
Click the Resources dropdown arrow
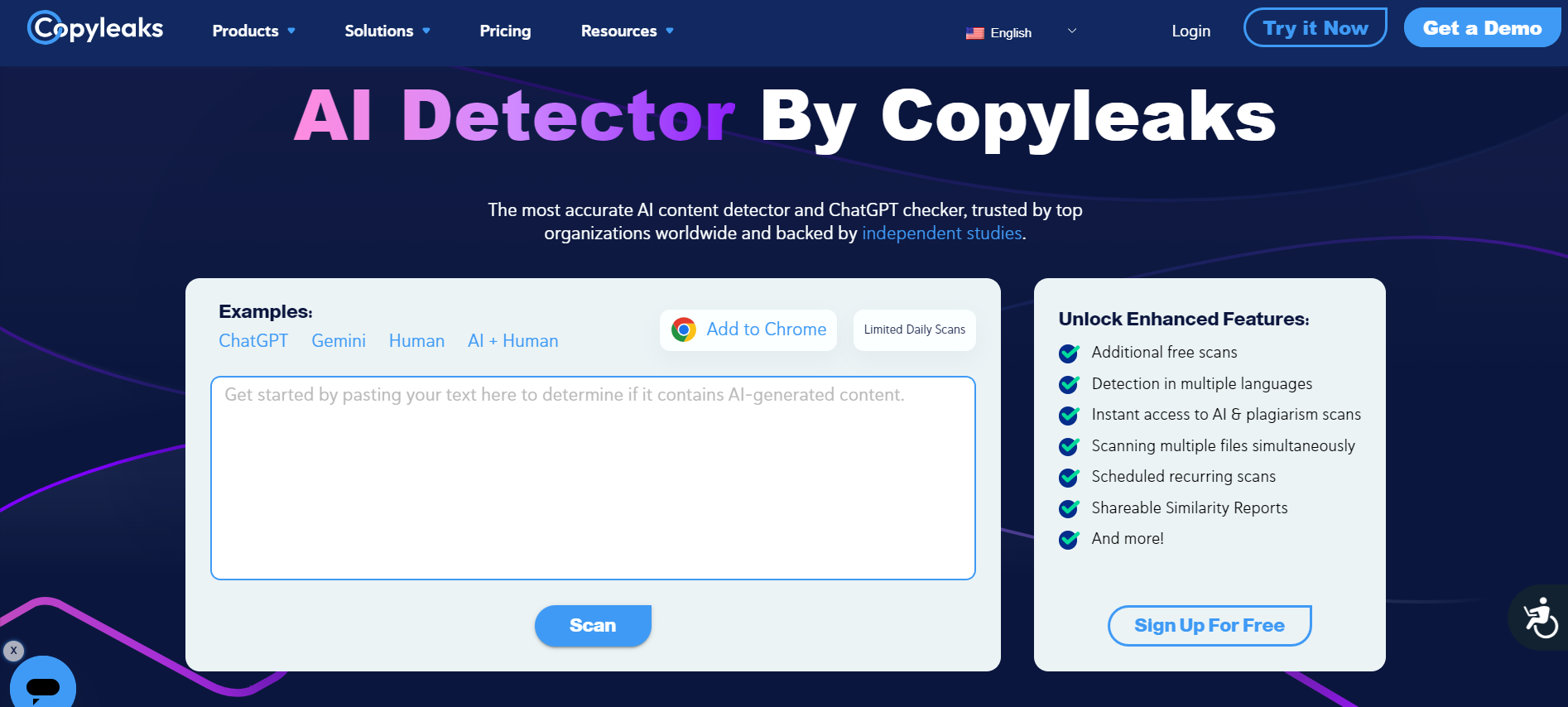point(670,31)
